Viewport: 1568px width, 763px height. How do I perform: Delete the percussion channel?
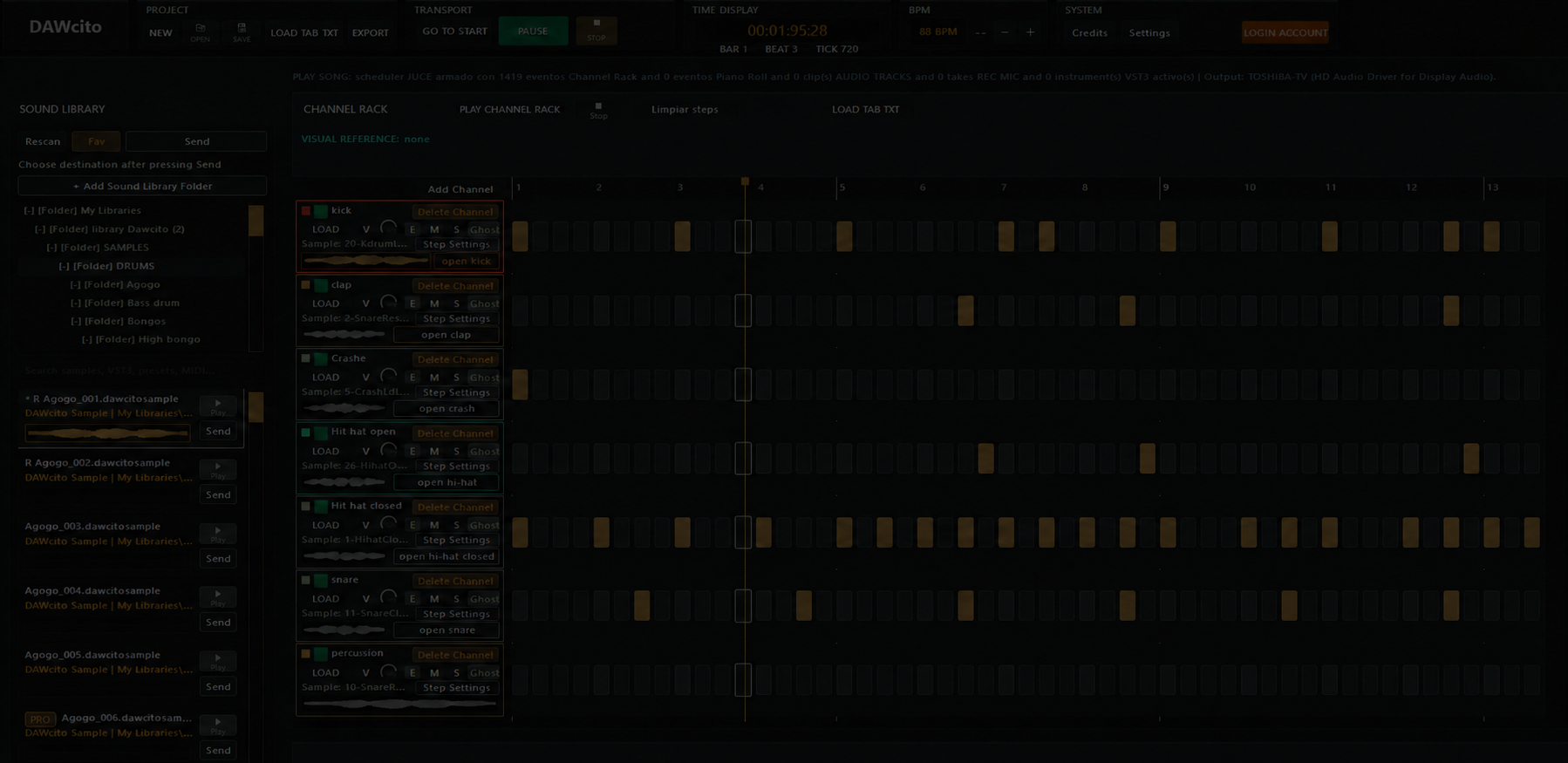[x=455, y=655]
